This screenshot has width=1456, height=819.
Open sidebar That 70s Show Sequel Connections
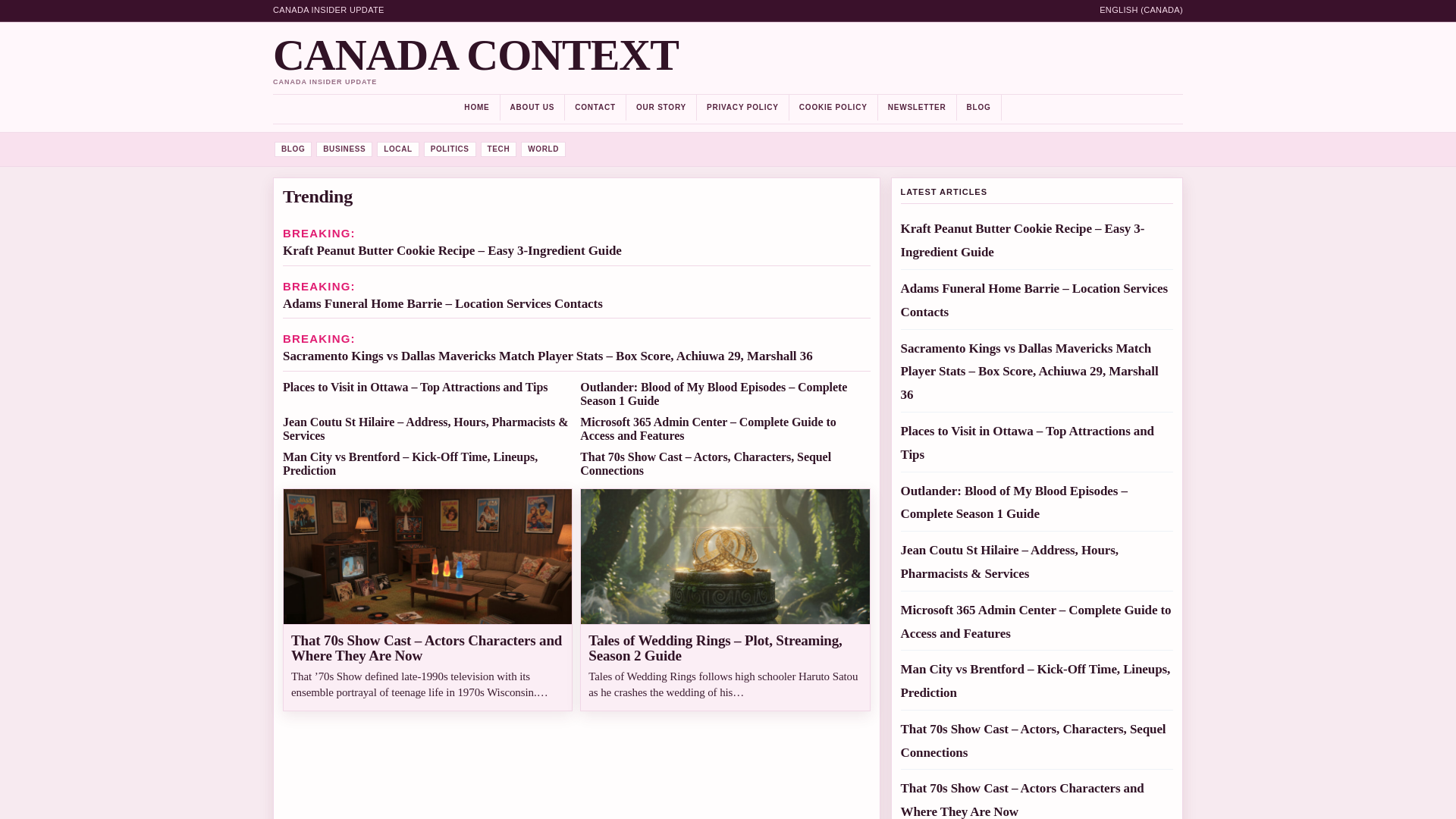1033,741
